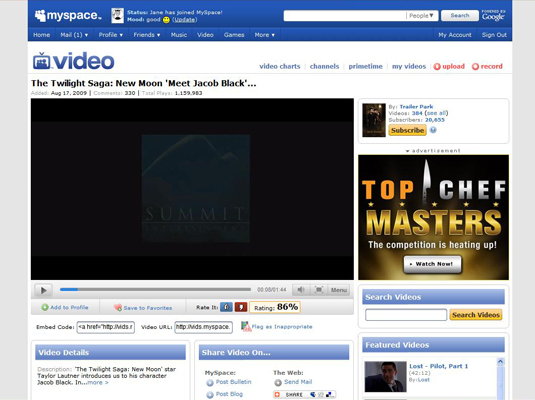
Task: Open the Music section
Action: click(179, 35)
